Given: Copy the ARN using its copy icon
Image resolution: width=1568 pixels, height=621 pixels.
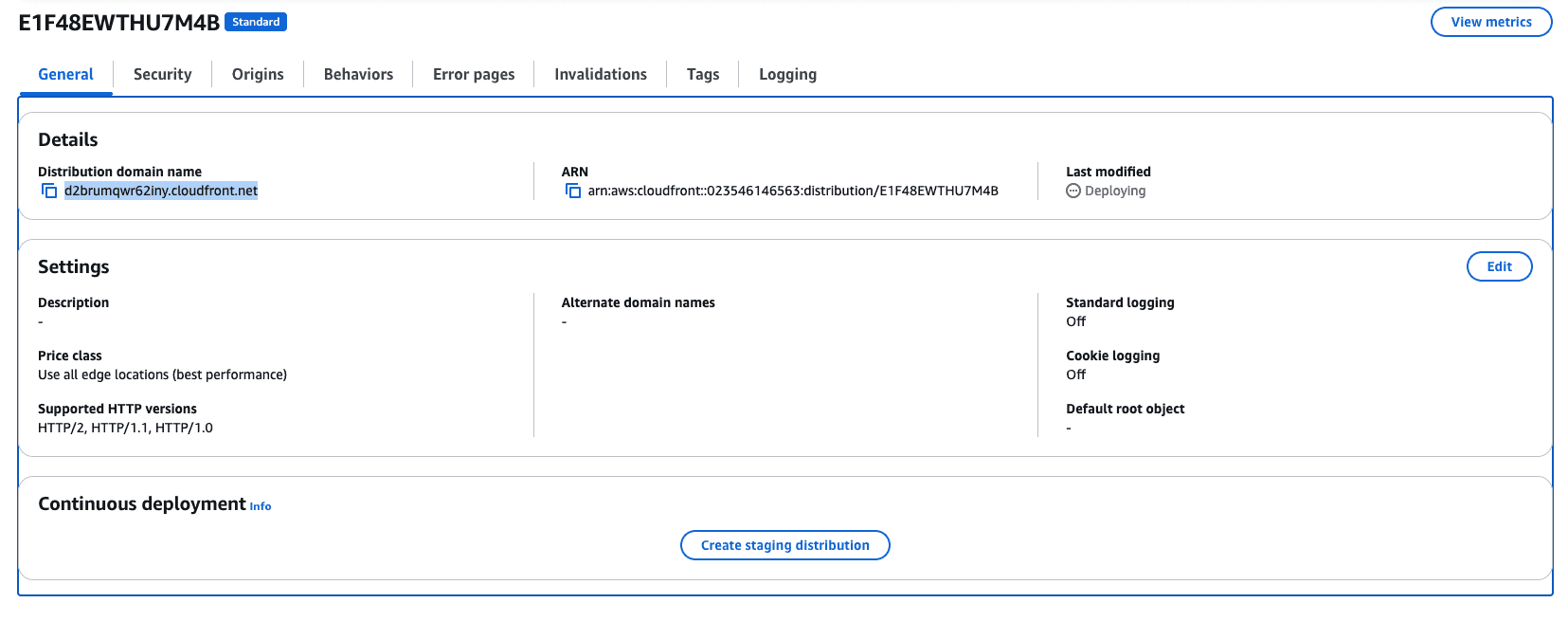Looking at the screenshot, I should 573,191.
